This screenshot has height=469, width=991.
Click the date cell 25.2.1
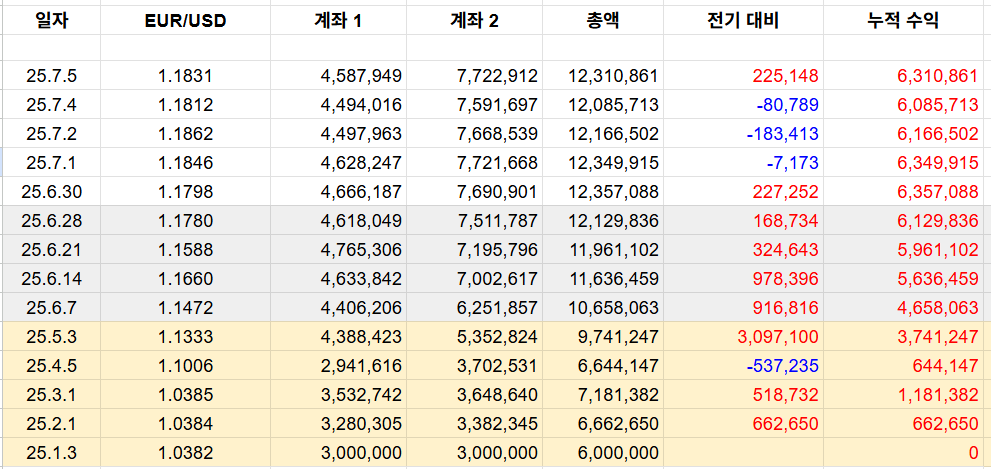pyautogui.click(x=51, y=423)
